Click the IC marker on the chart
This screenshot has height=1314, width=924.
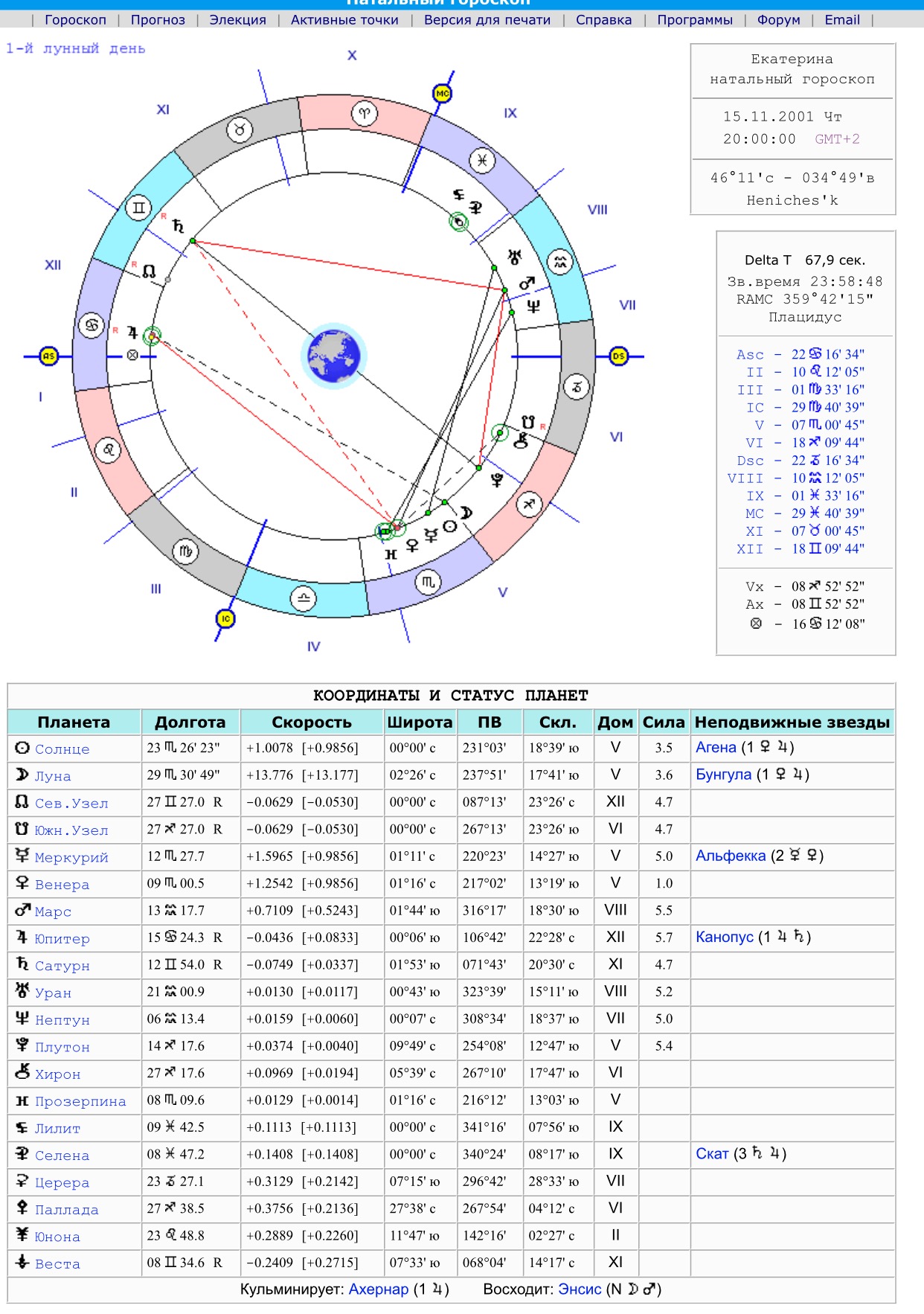point(225,618)
